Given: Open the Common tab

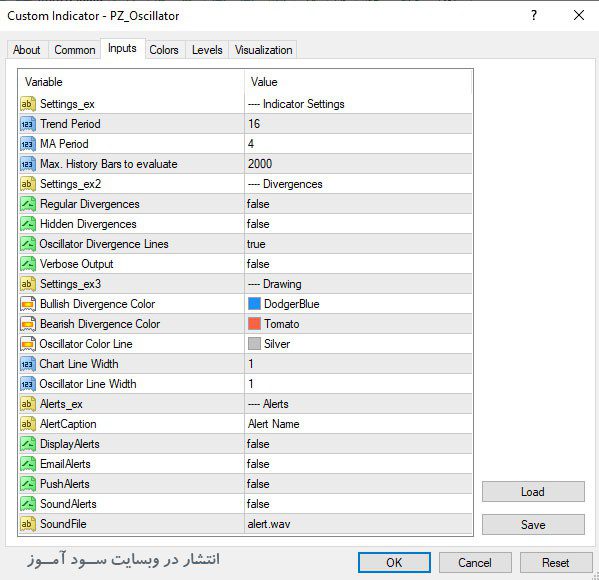Looking at the screenshot, I should [x=75, y=50].
